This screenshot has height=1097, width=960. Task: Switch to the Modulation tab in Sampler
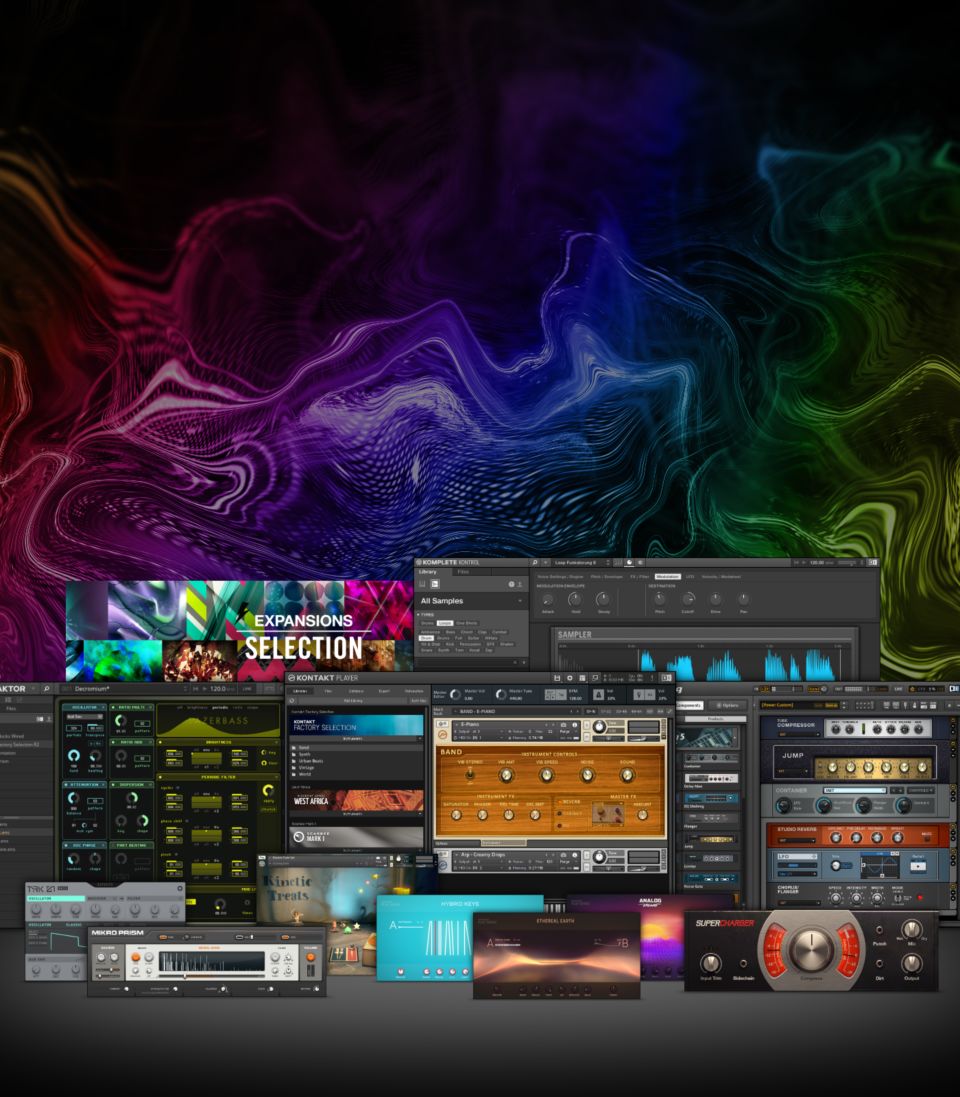667,576
